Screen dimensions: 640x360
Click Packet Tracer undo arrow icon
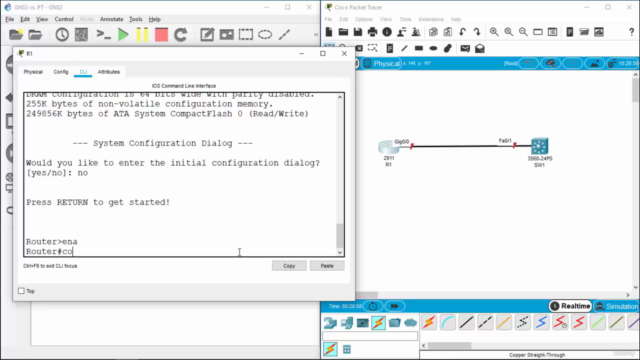[462, 32]
